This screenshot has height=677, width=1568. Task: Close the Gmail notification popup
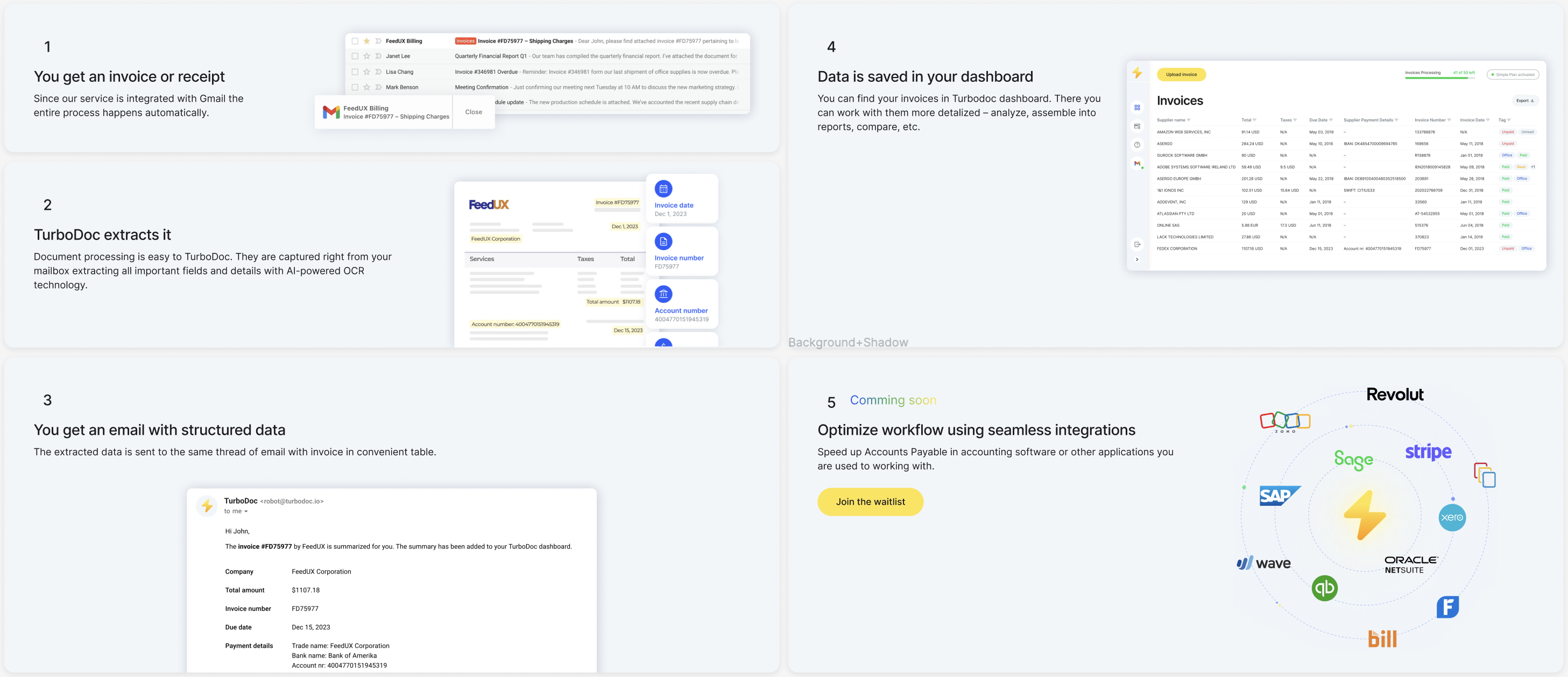(x=473, y=112)
